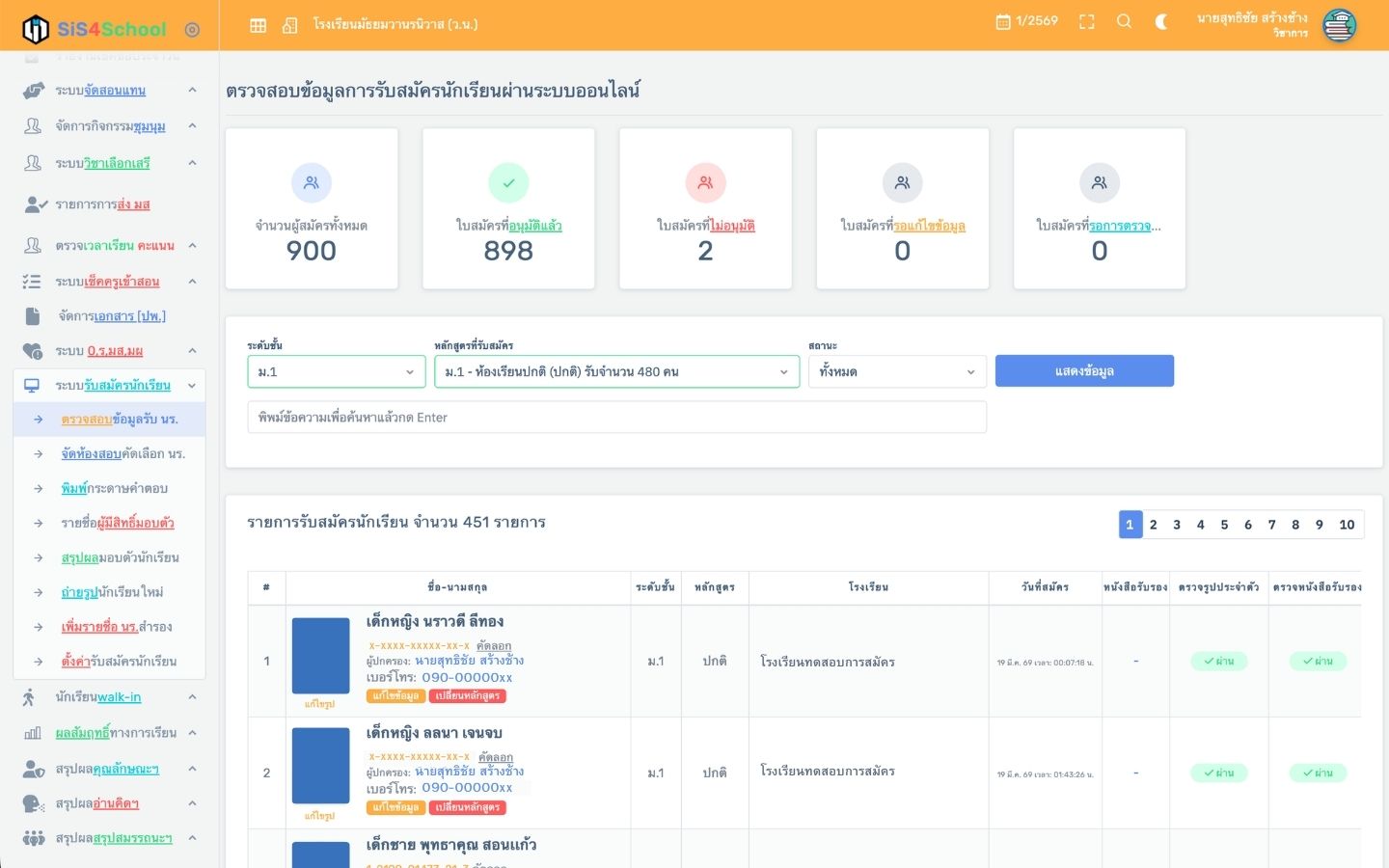1389x868 pixels.
Task: Click waiting-for-edit applications card icon
Action: [x=902, y=182]
